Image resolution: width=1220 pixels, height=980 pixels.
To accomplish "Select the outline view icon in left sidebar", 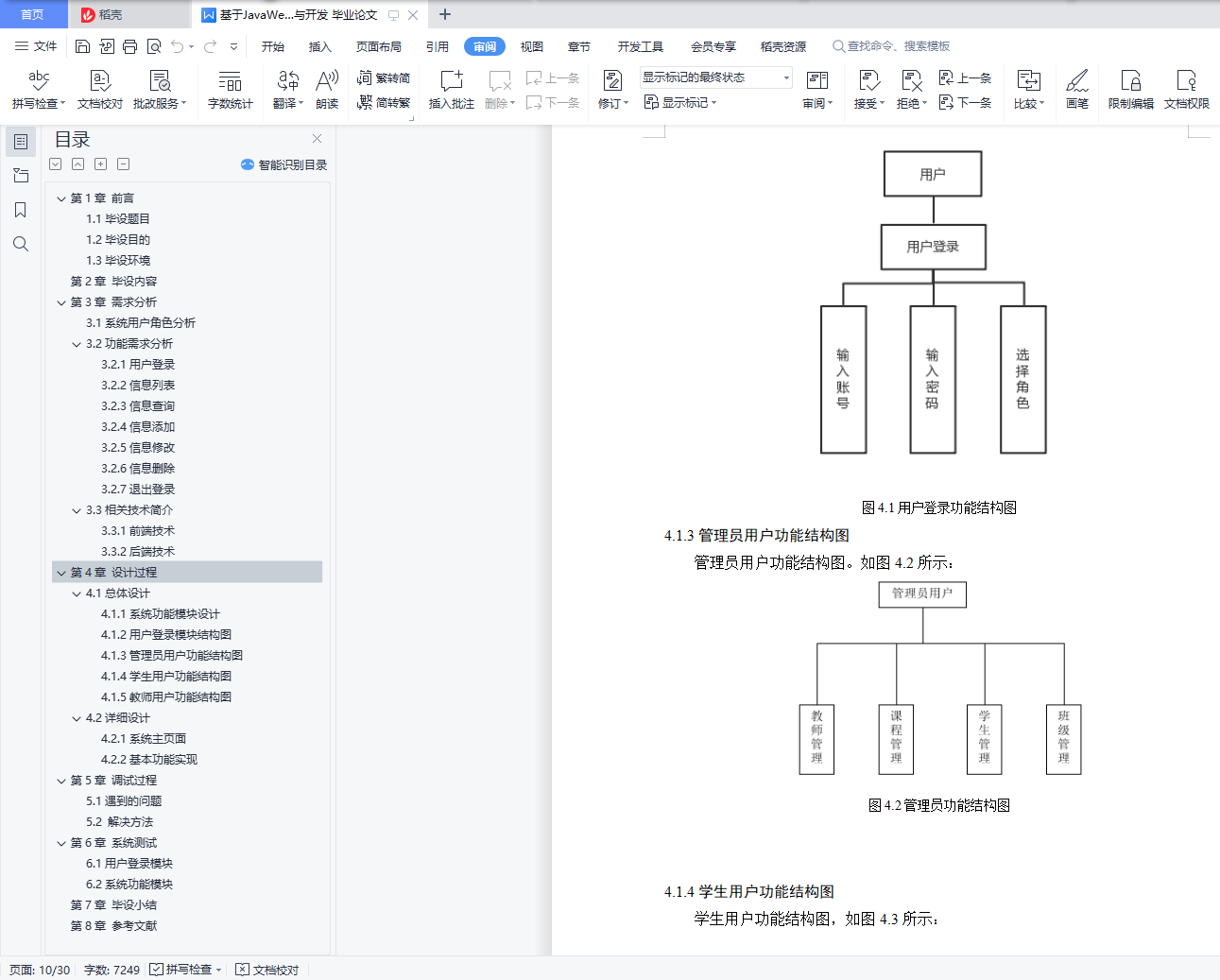I will pos(21,142).
